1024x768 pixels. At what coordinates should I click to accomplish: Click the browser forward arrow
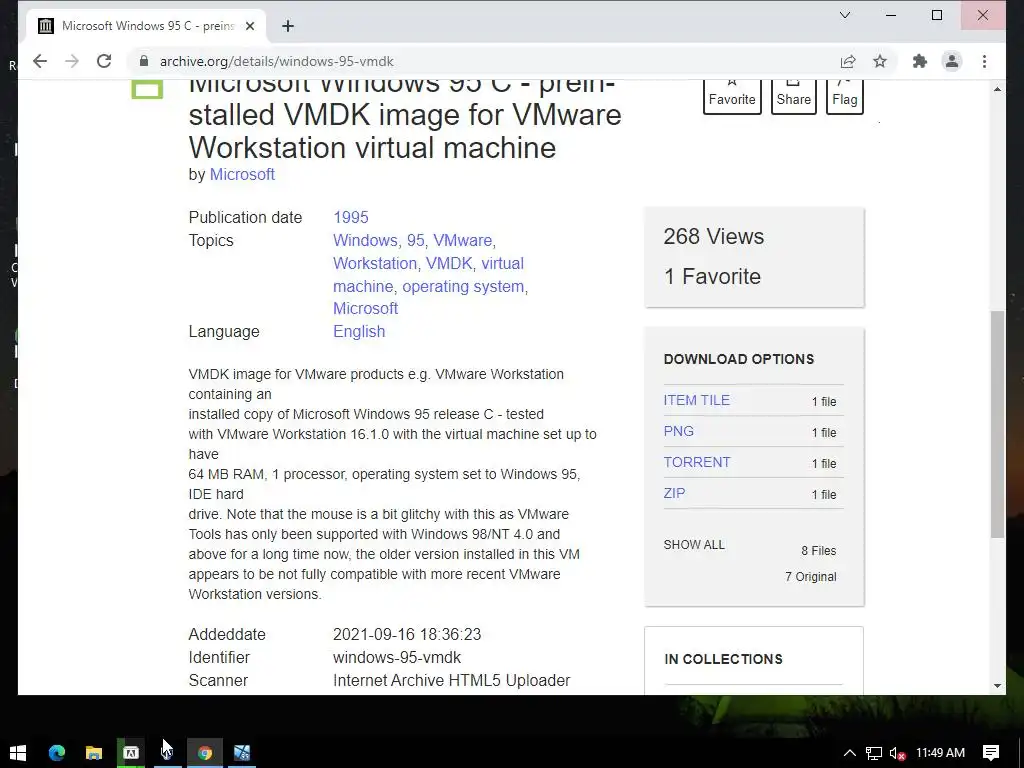[x=72, y=61]
